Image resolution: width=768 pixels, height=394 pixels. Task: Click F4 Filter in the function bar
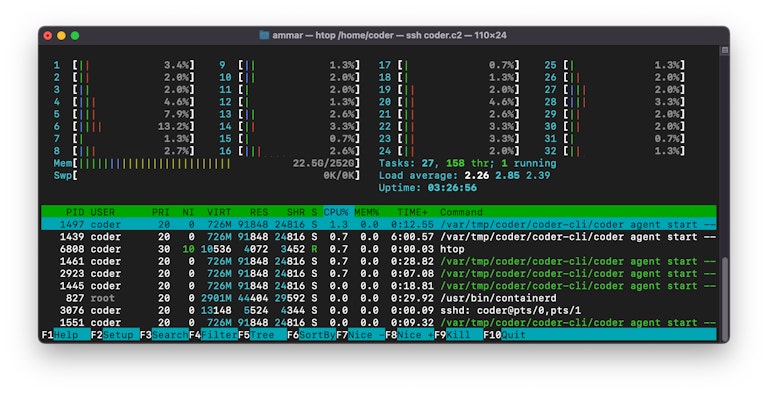pos(213,335)
